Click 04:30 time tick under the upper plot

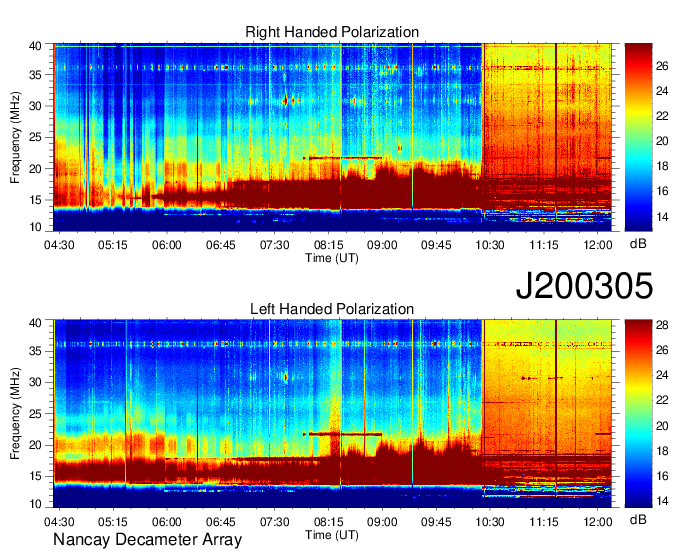(x=59, y=245)
